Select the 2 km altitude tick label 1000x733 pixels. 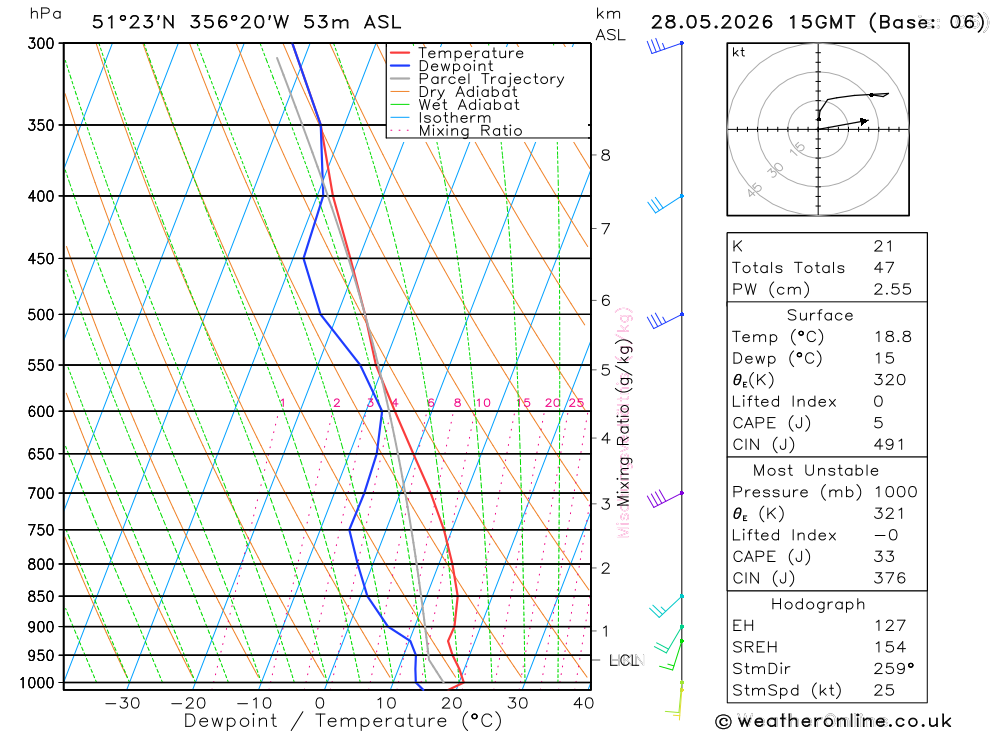[605, 568]
